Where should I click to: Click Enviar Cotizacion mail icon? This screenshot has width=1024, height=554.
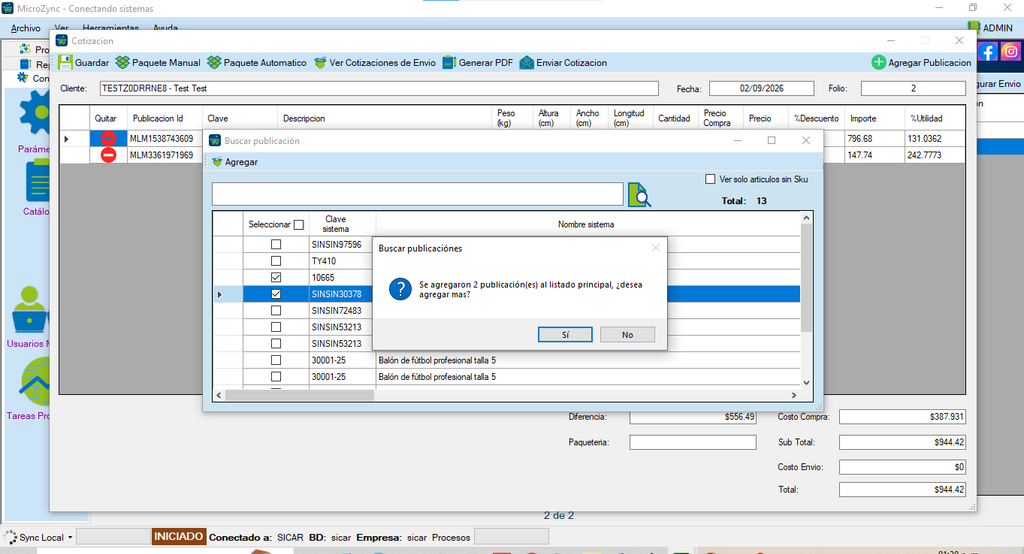click(x=526, y=63)
